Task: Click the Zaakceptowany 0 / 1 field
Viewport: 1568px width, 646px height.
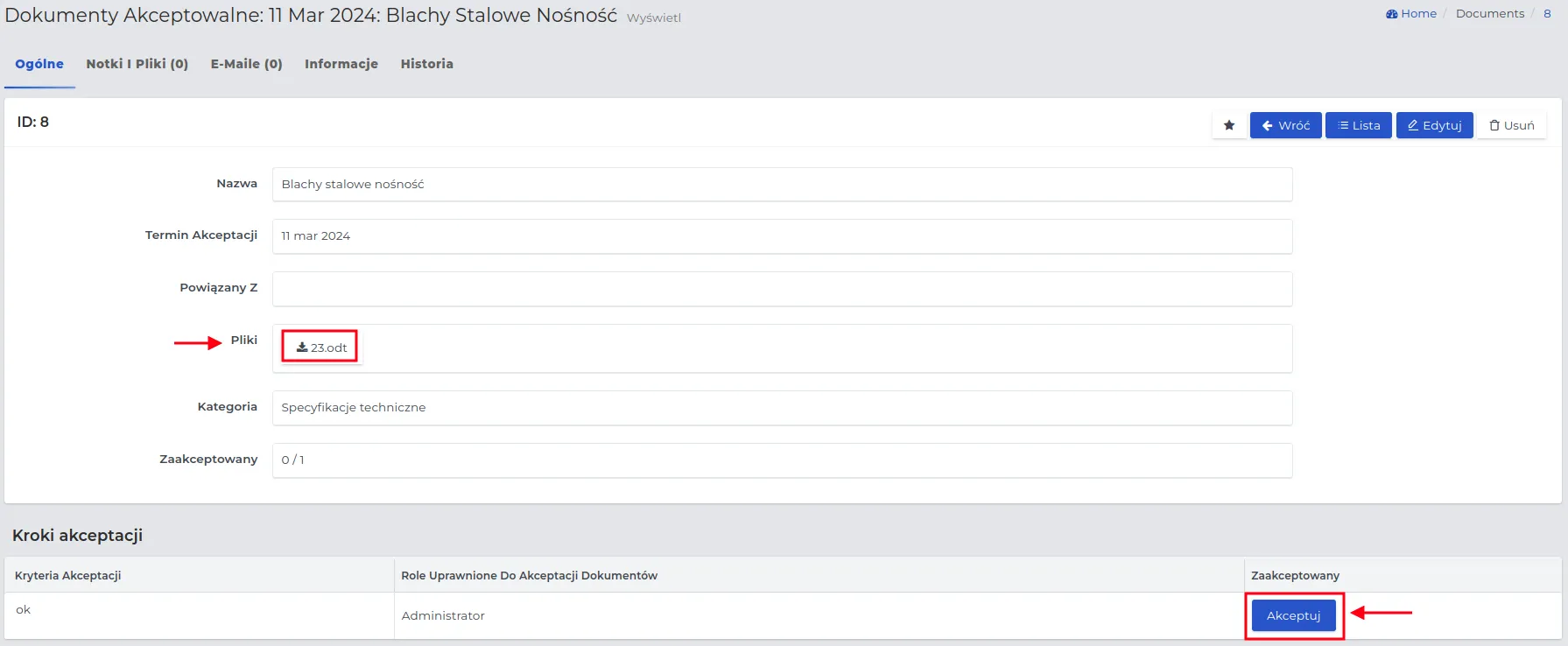Action: (781, 460)
